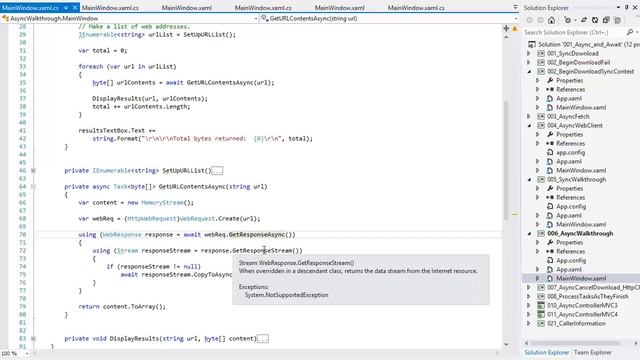Click app.config icon under 004_AsyncWebClient
The height and width of the screenshot is (360, 640).
(x=550, y=152)
